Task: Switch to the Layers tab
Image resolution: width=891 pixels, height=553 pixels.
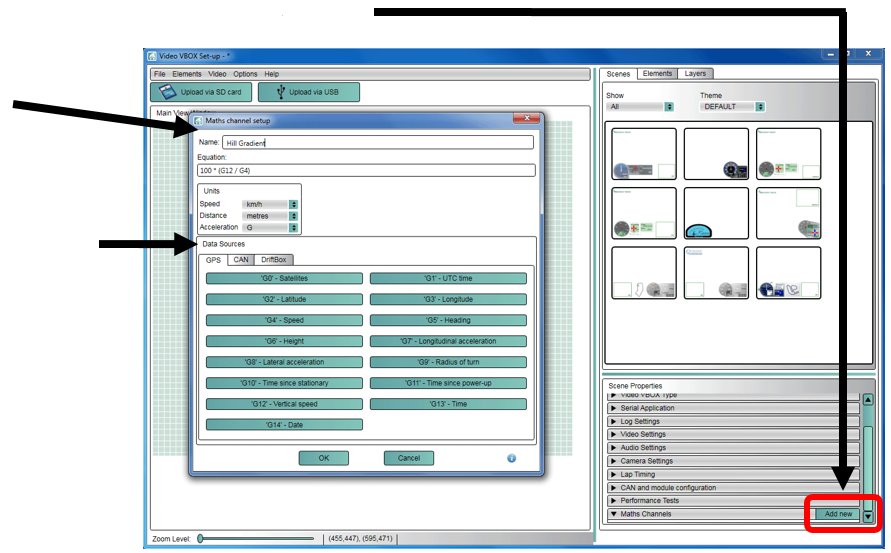Action: pos(695,73)
